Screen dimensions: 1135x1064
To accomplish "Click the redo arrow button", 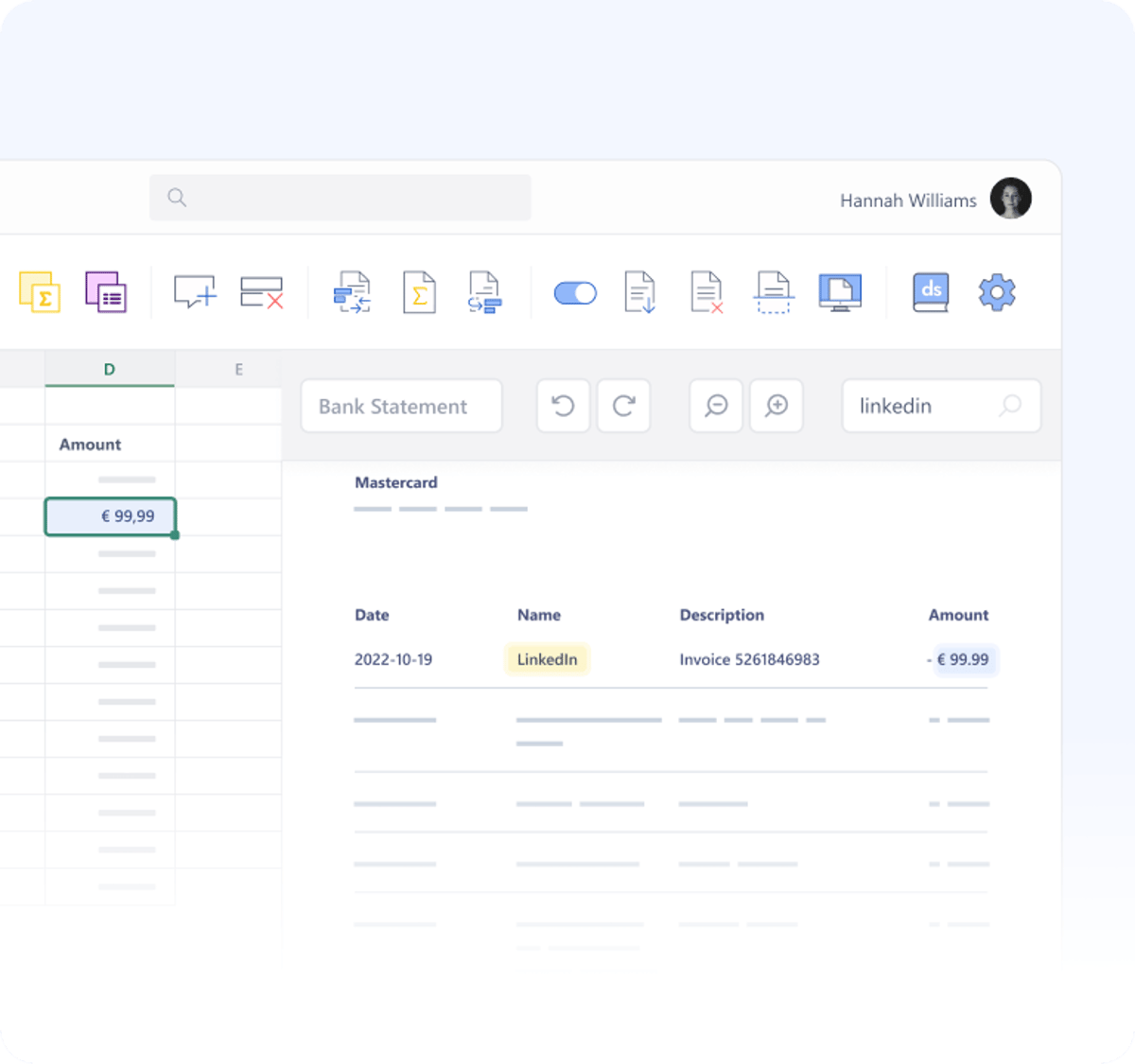I will click(624, 406).
